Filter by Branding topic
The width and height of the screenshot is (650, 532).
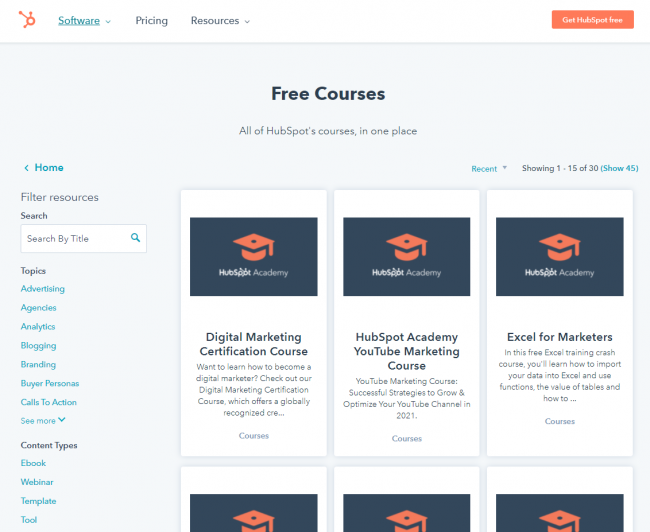tap(38, 364)
